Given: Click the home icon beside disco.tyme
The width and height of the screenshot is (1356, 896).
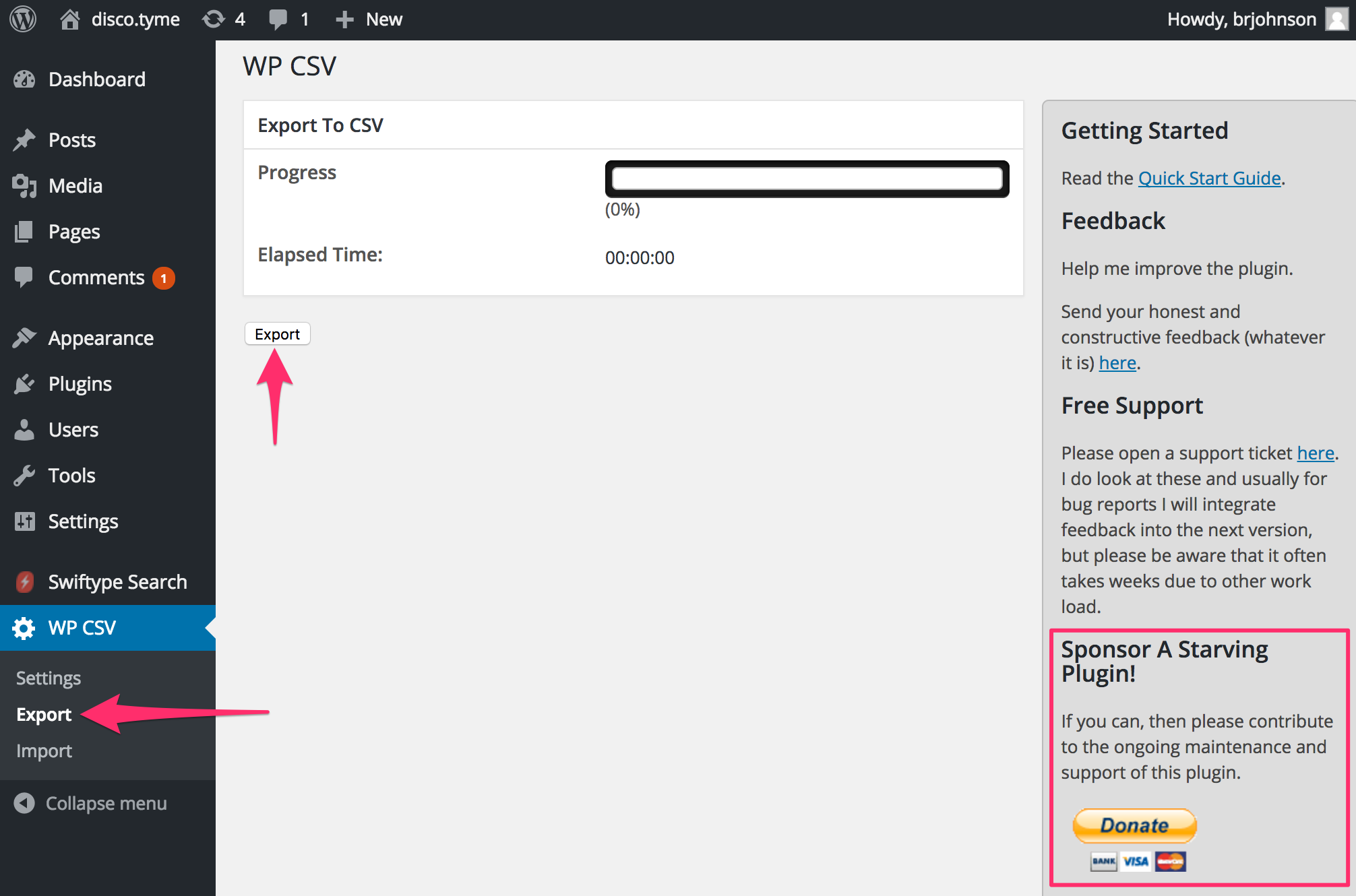Looking at the screenshot, I should 70,19.
